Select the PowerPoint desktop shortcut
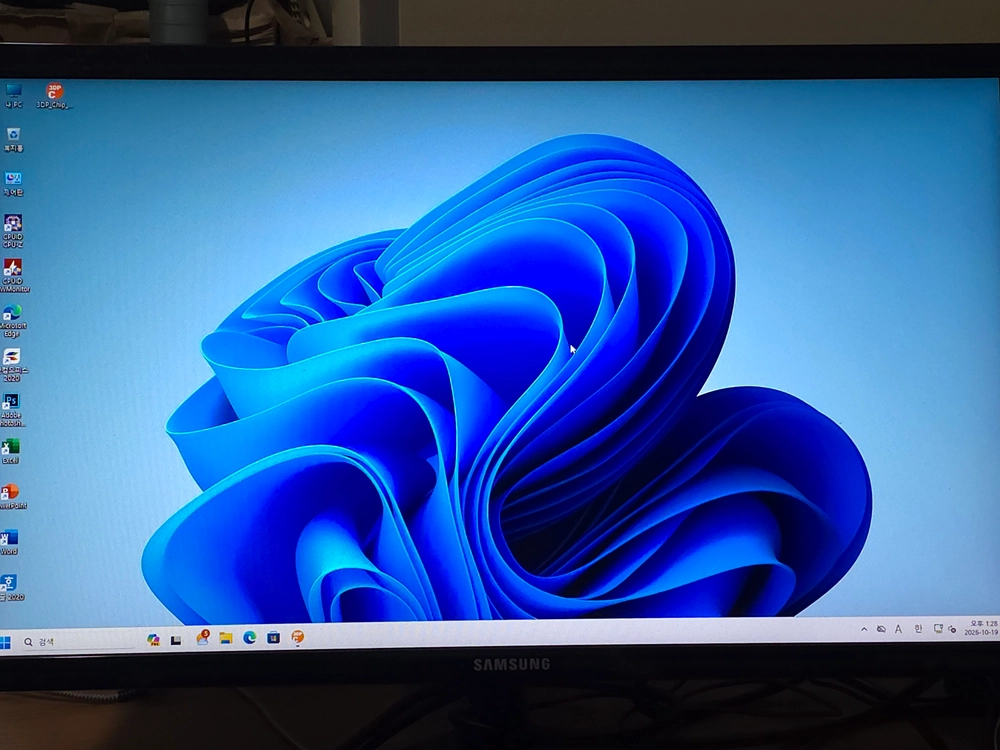Screen dimensions: 1000x750 coord(11,496)
